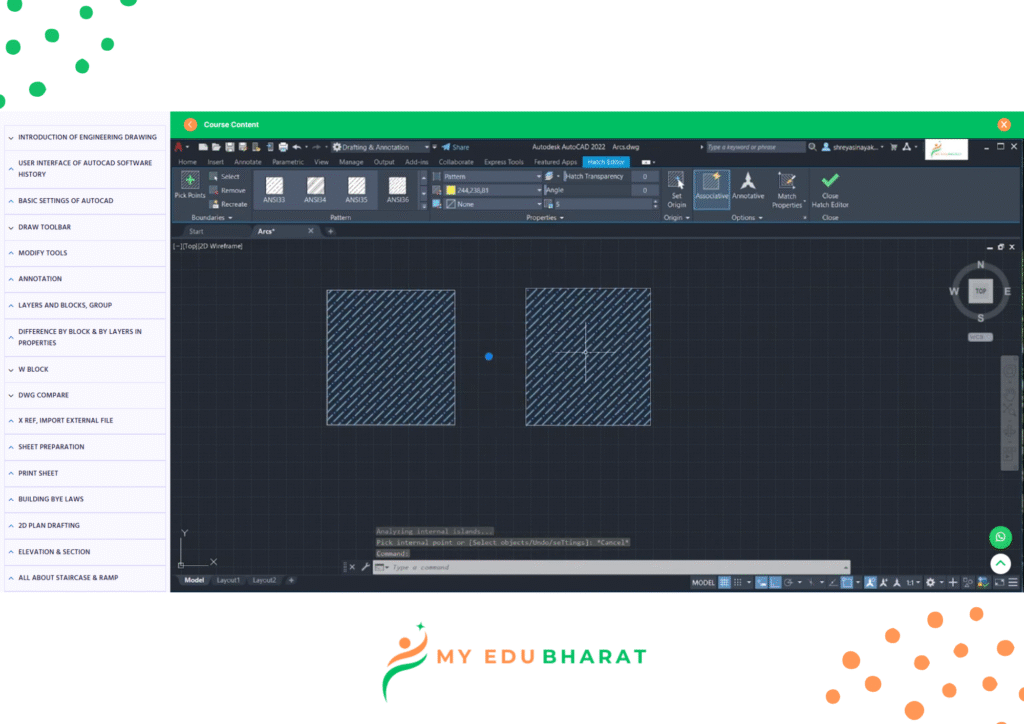Screen dimensions: 1024x724
Task: Click the Pick Points hatch boundary icon
Action: pyautogui.click(x=190, y=182)
